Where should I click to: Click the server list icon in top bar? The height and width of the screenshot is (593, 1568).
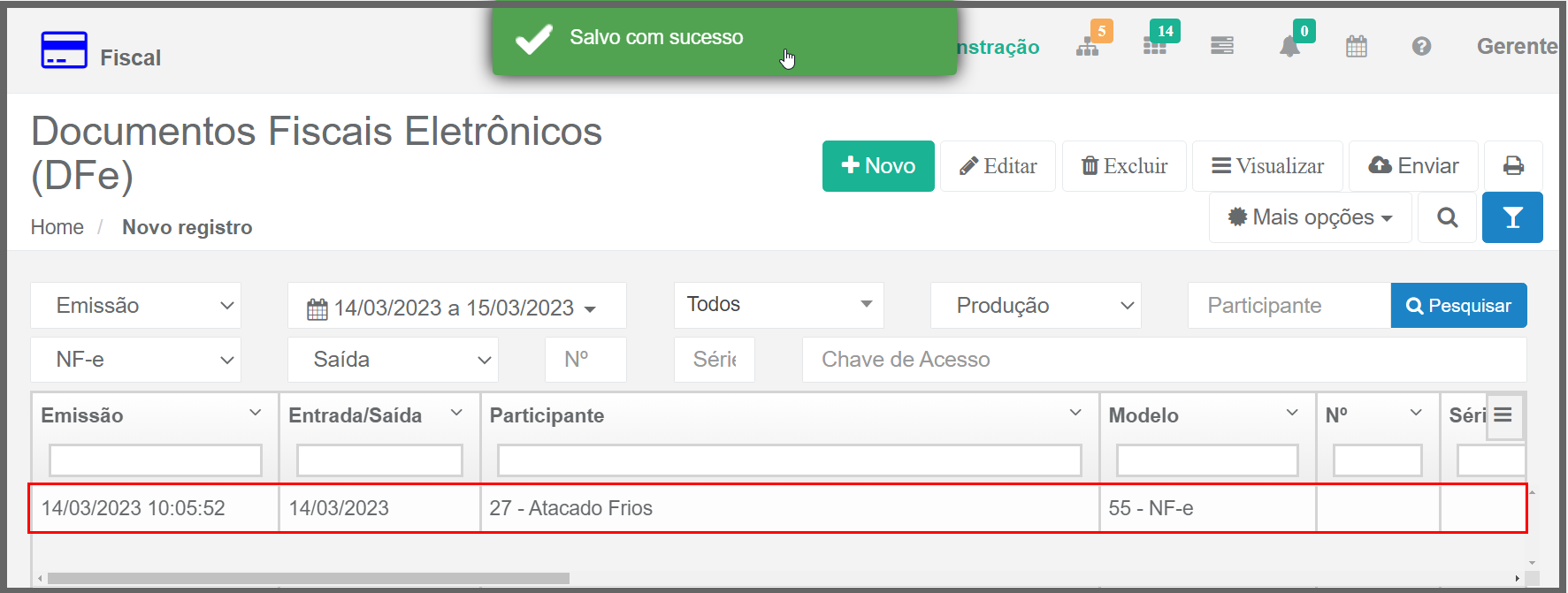point(1222,47)
